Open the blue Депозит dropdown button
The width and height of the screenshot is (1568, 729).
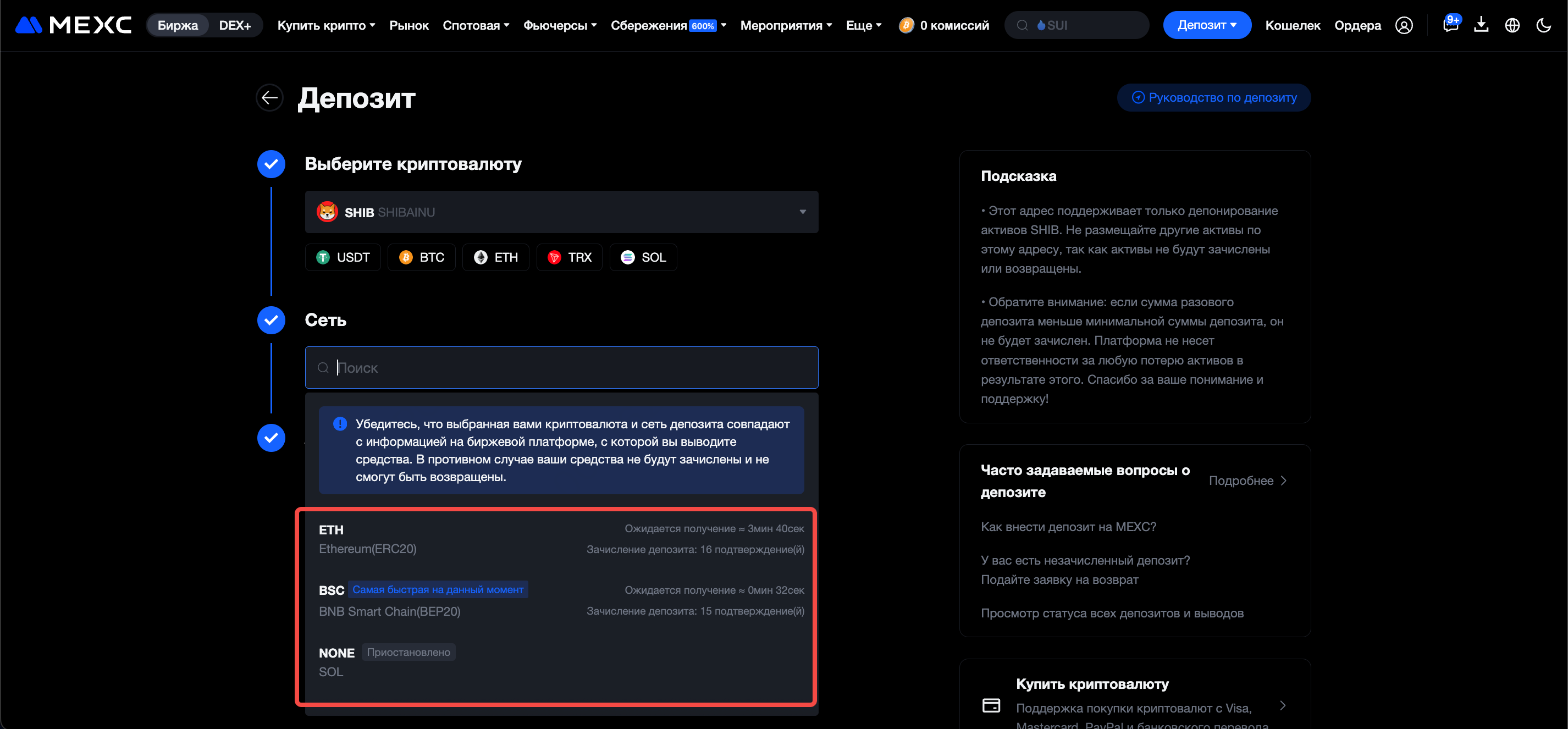coord(1207,25)
